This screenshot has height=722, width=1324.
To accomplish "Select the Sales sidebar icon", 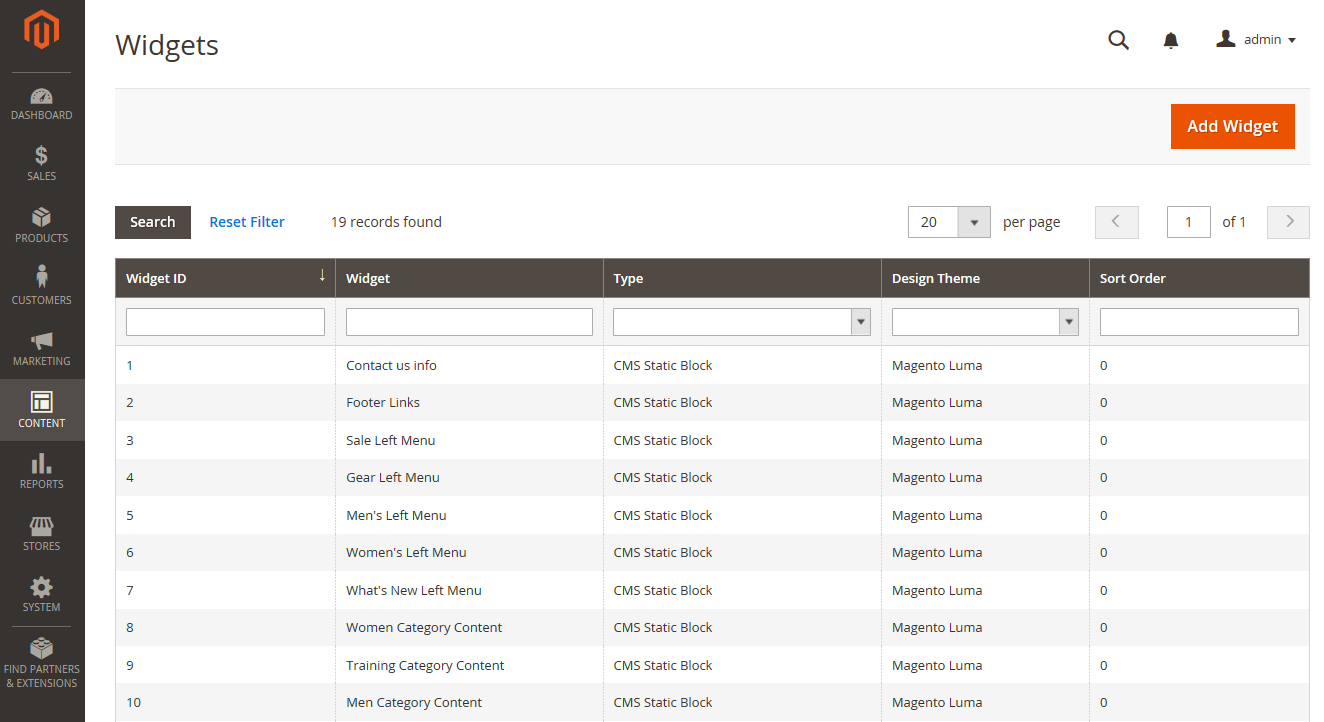I will [x=41, y=163].
